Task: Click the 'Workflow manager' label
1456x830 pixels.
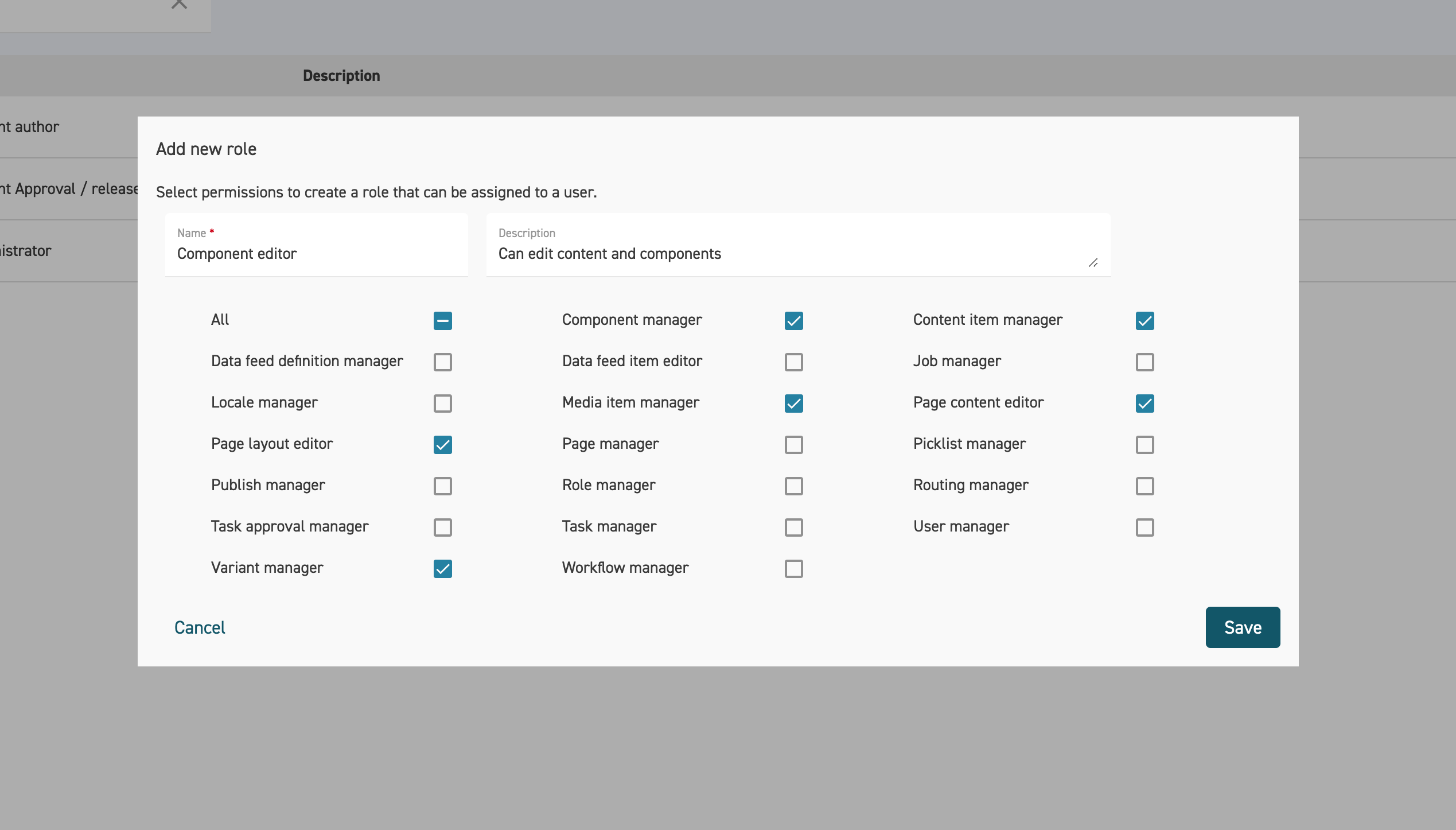Action: (x=625, y=568)
